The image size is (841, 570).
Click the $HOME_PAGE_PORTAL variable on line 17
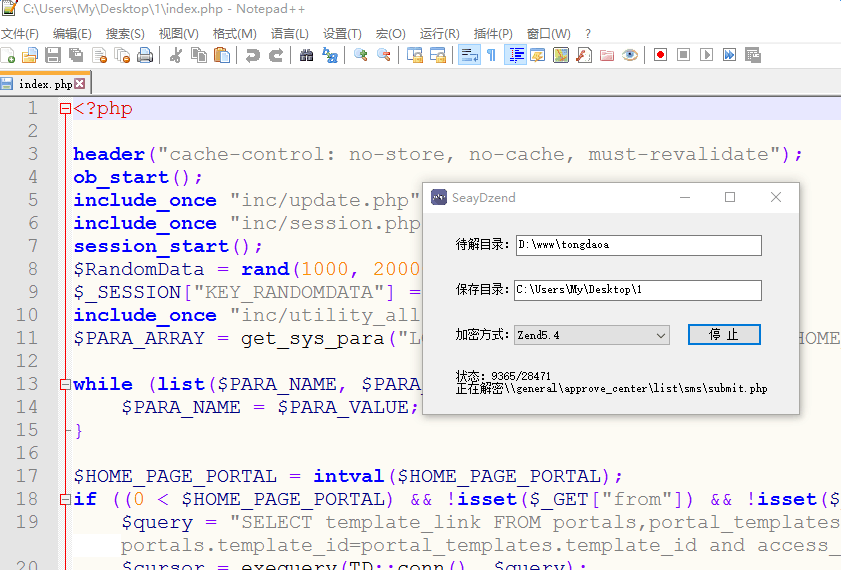pyautogui.click(x=175, y=476)
